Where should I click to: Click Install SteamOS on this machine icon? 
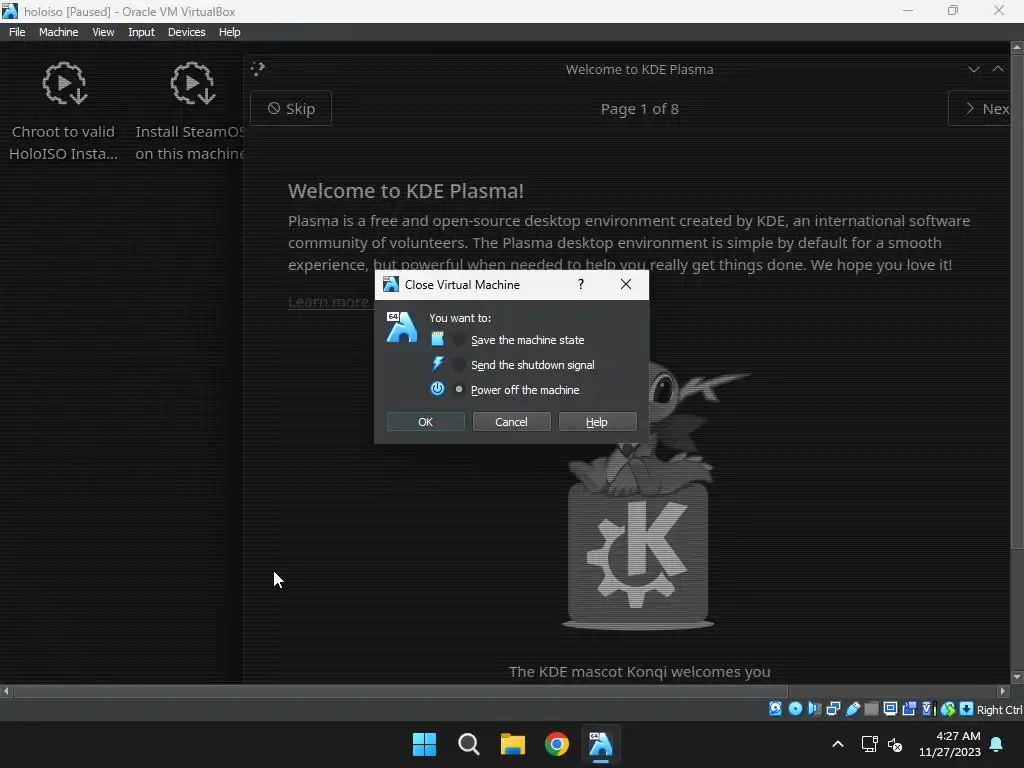[188, 111]
